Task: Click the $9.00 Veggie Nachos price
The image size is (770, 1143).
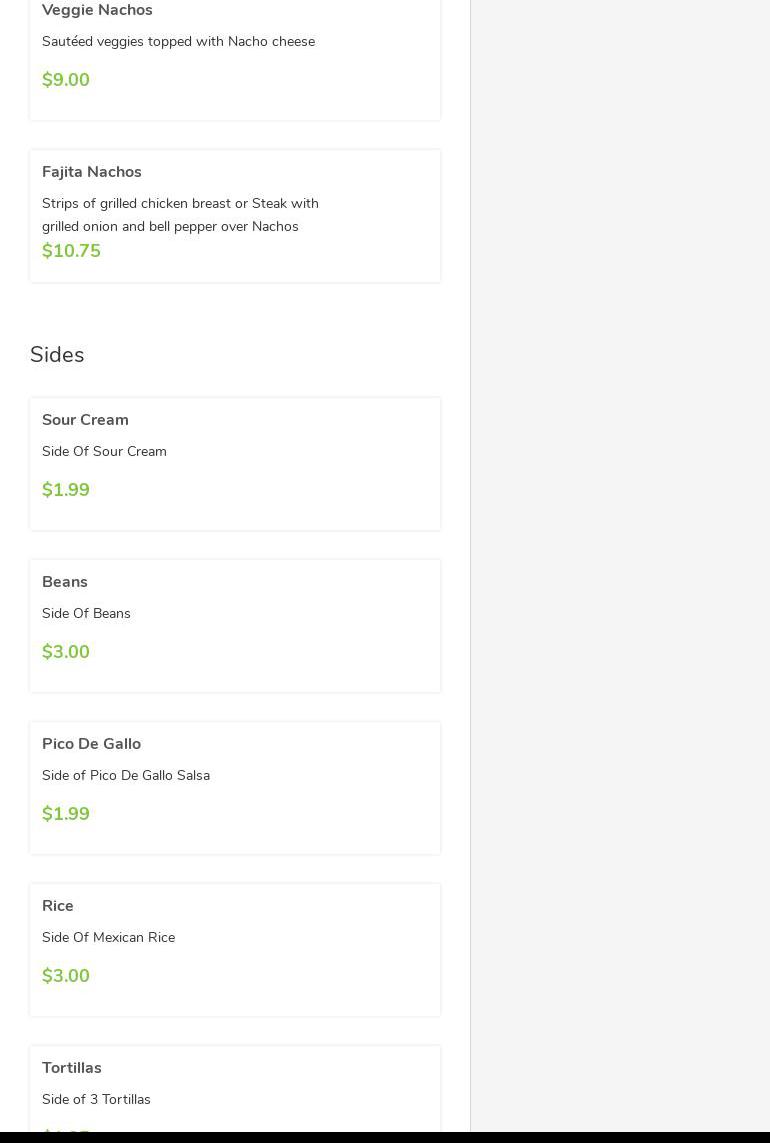Action: (66, 80)
